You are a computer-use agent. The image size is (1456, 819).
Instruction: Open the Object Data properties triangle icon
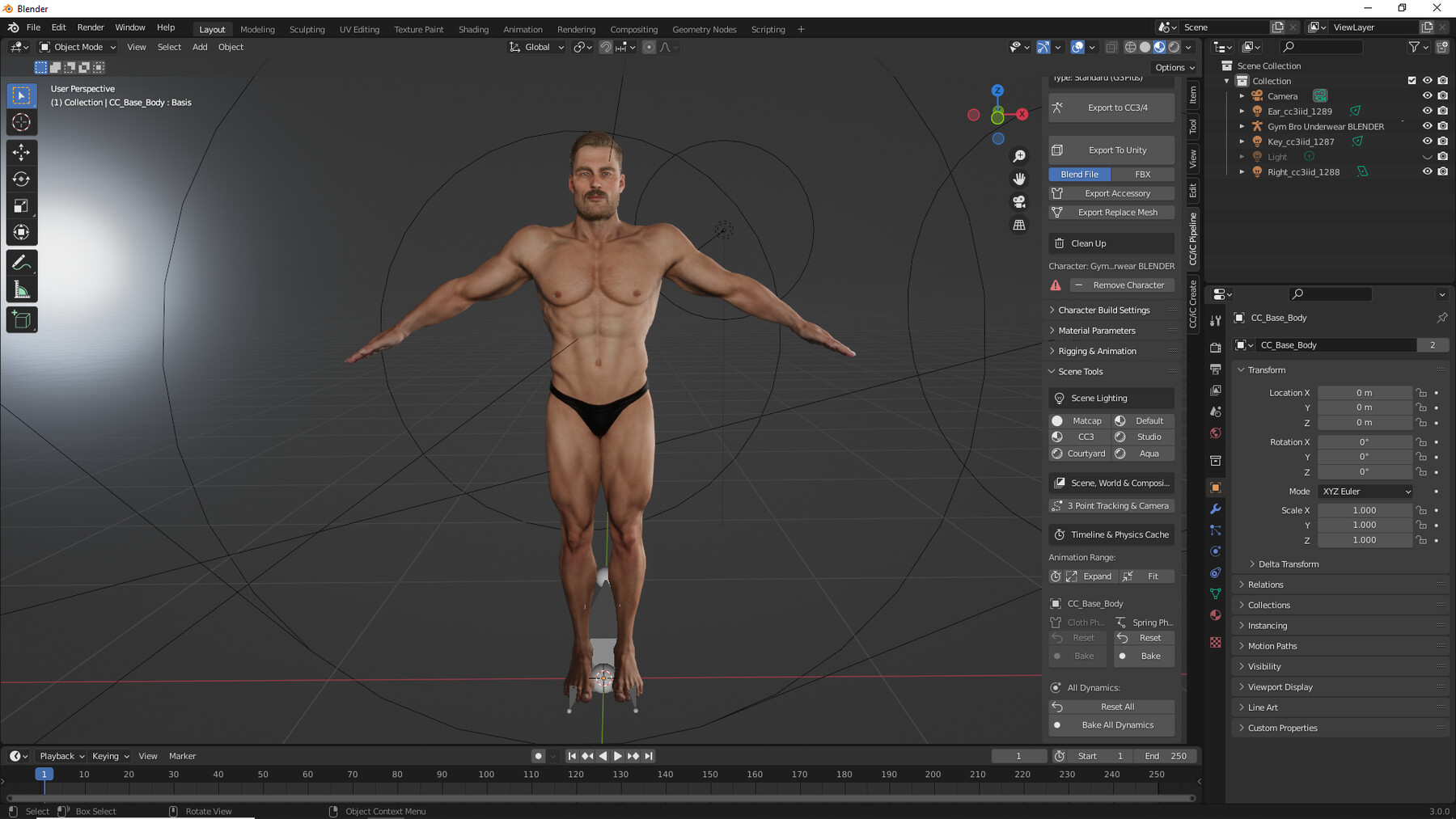[x=1215, y=594]
